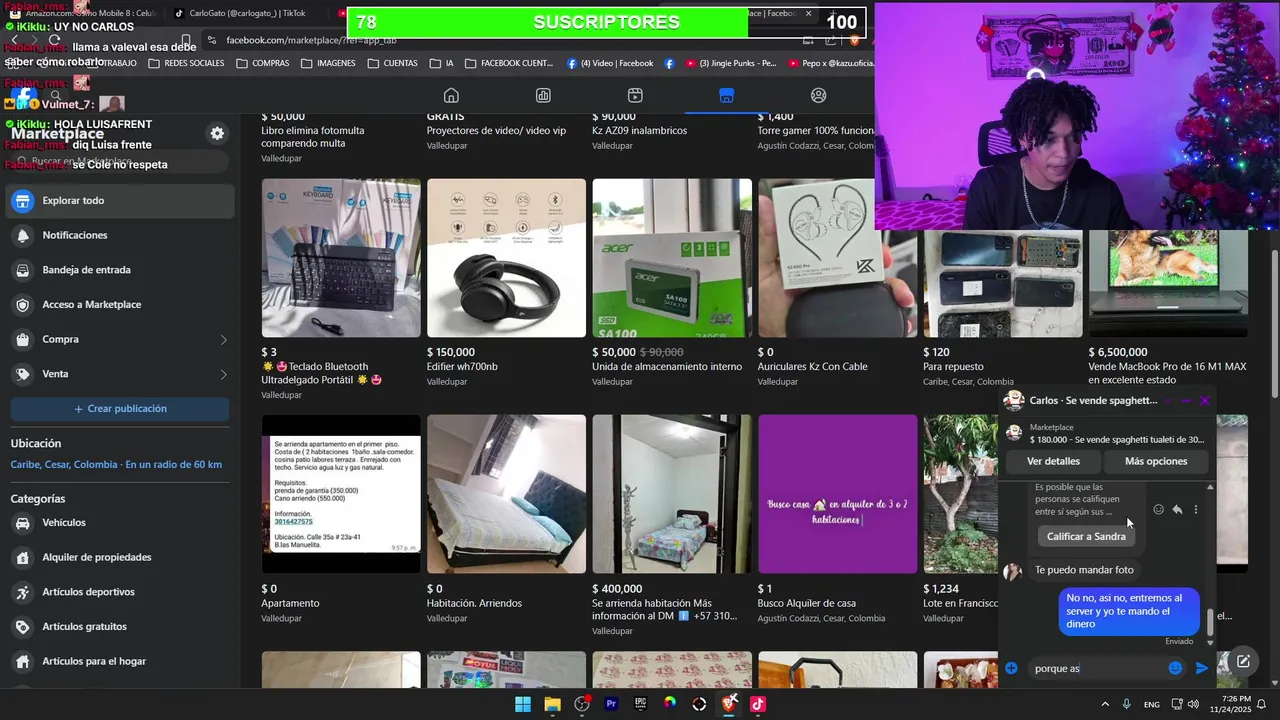Open Windows notification bell
Image resolution: width=1280 pixels, height=720 pixels.
[1262, 704]
